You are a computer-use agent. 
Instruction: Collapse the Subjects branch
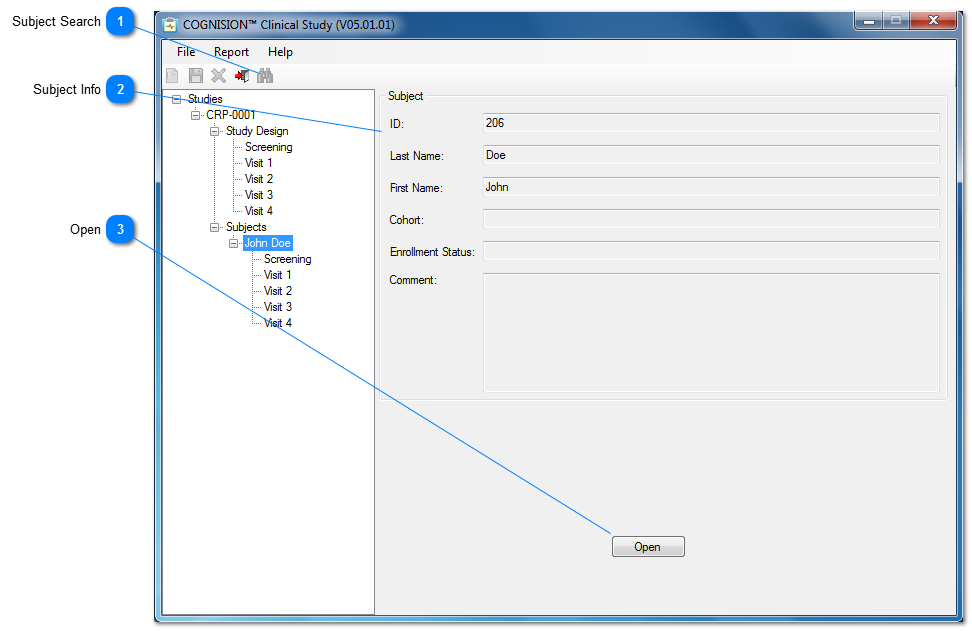pos(215,227)
